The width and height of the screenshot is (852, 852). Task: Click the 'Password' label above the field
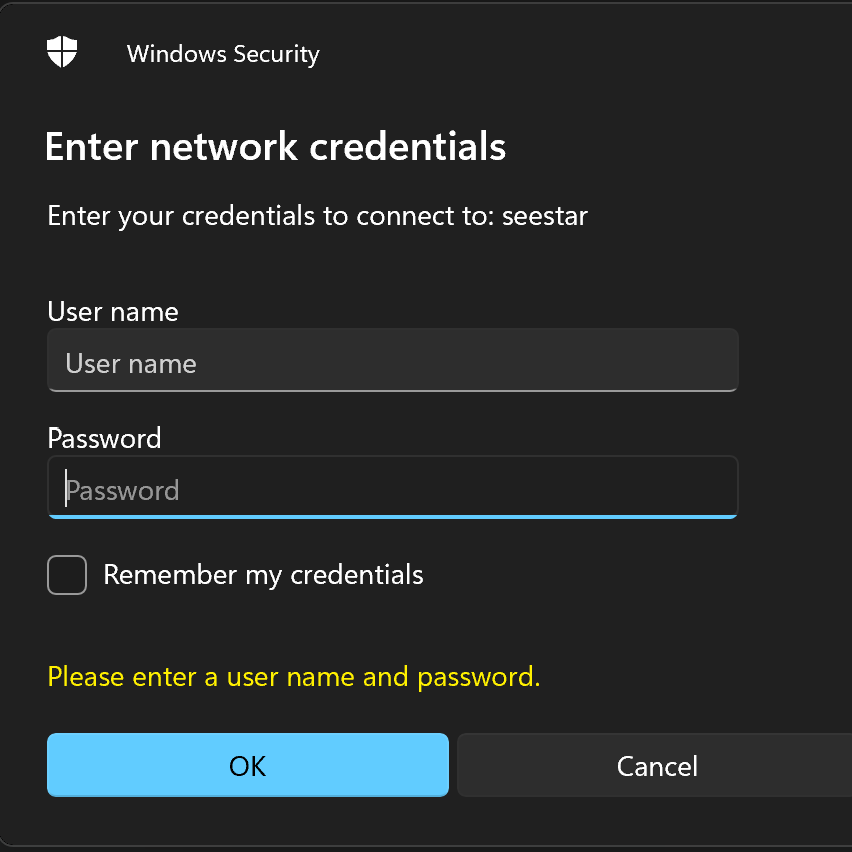pyautogui.click(x=104, y=438)
